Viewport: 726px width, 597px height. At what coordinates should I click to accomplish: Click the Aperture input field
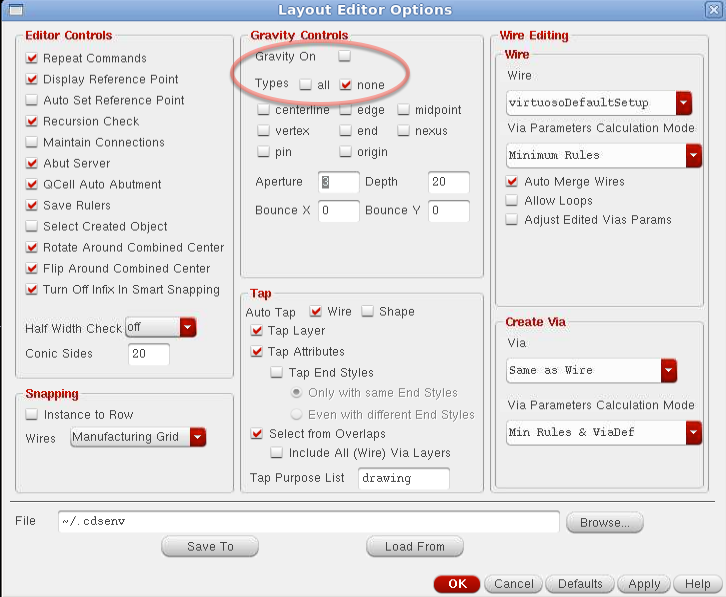[x=338, y=182]
